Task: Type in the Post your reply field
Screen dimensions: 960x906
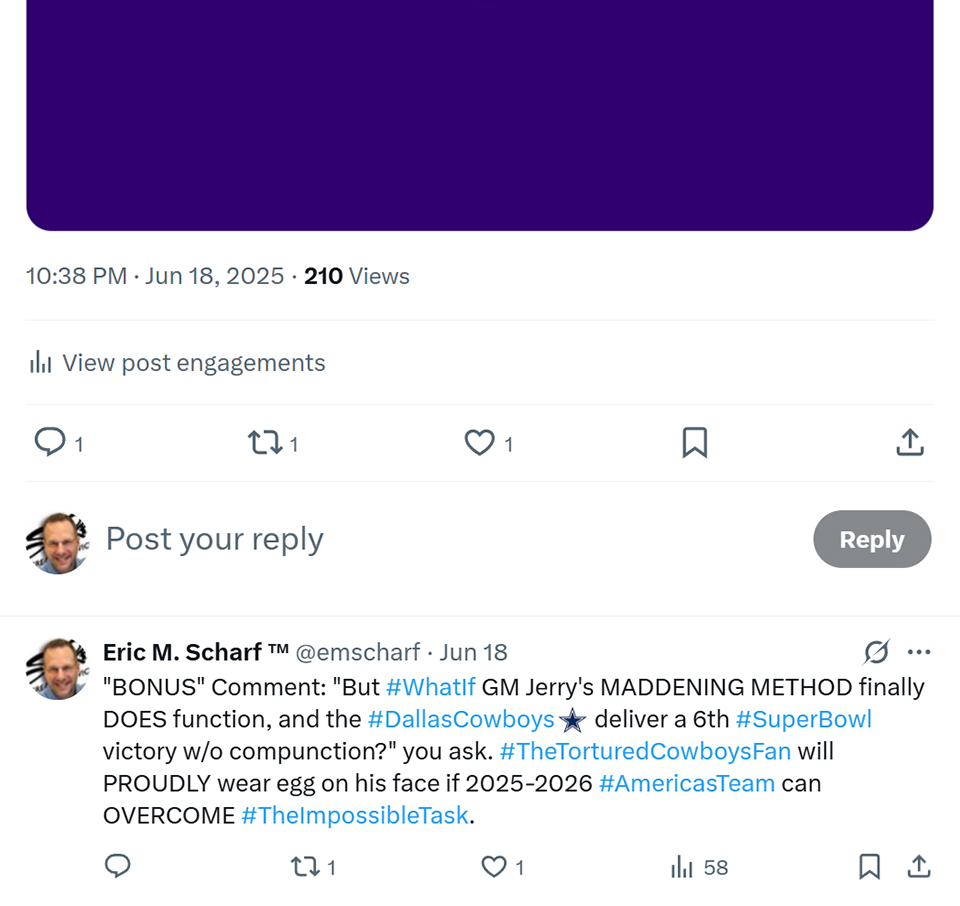Action: click(400, 539)
